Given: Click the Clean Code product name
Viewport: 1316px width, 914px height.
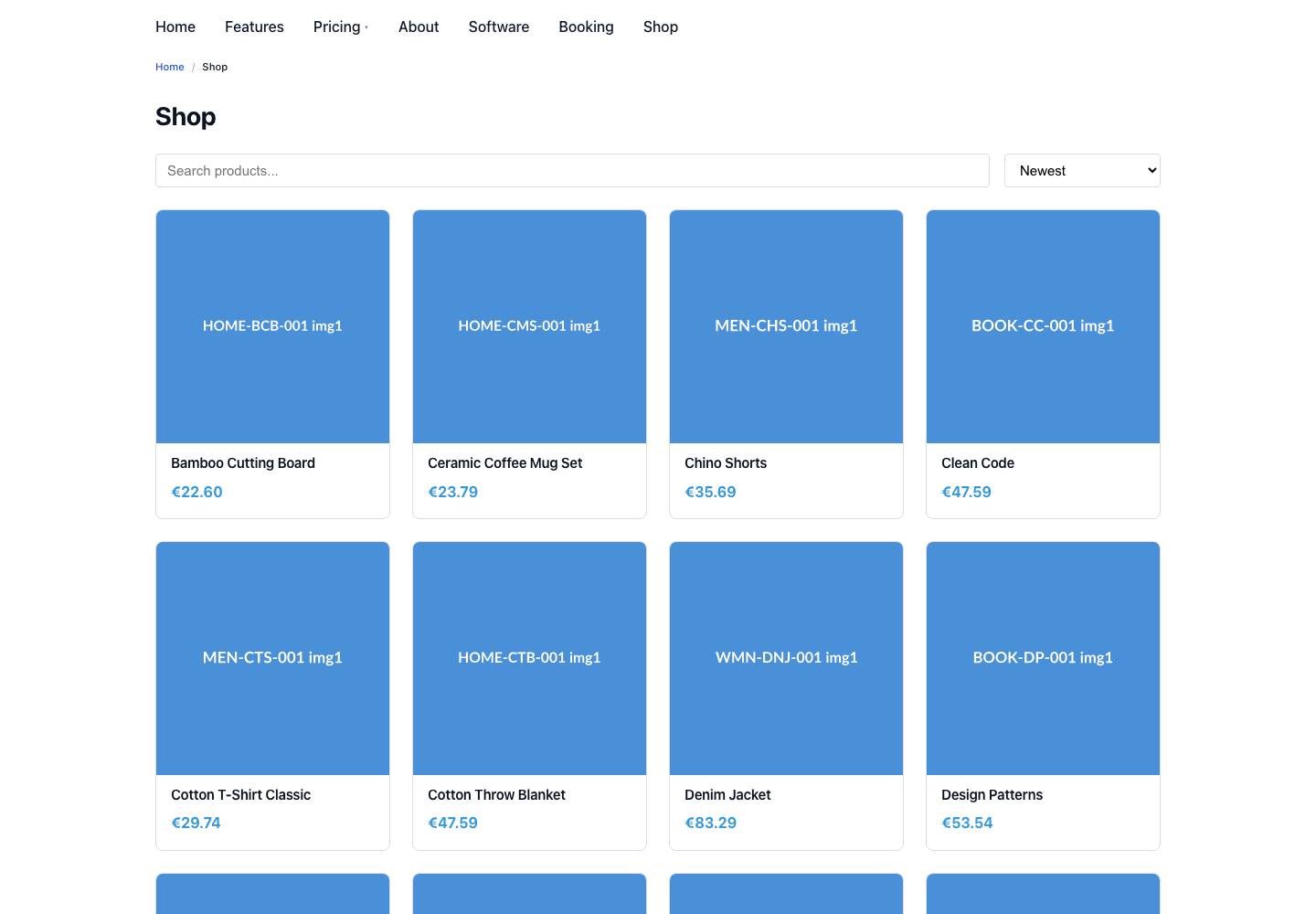Looking at the screenshot, I should pyautogui.click(x=978, y=463).
